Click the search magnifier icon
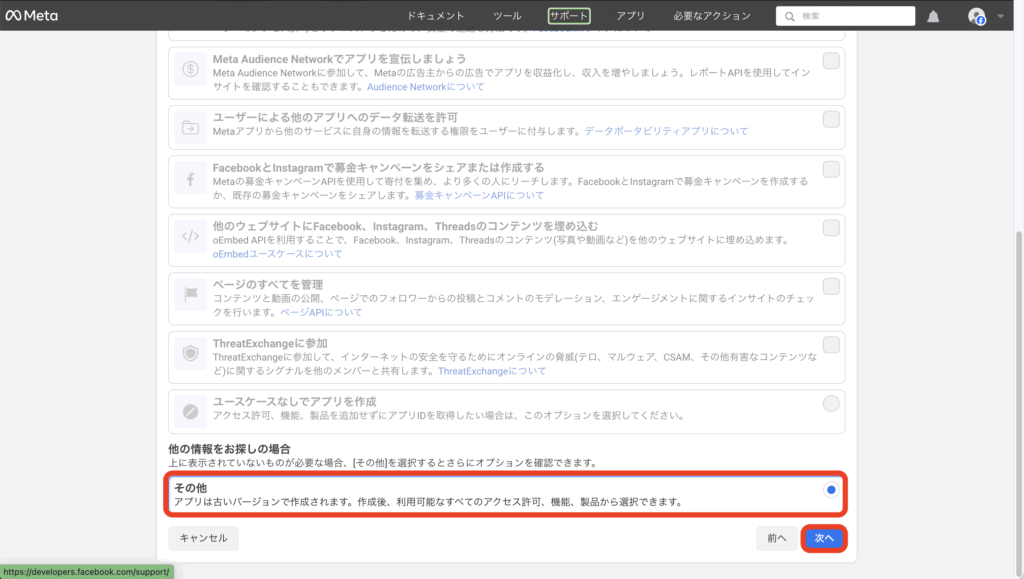Image resolution: width=1024 pixels, height=579 pixels. [x=790, y=16]
